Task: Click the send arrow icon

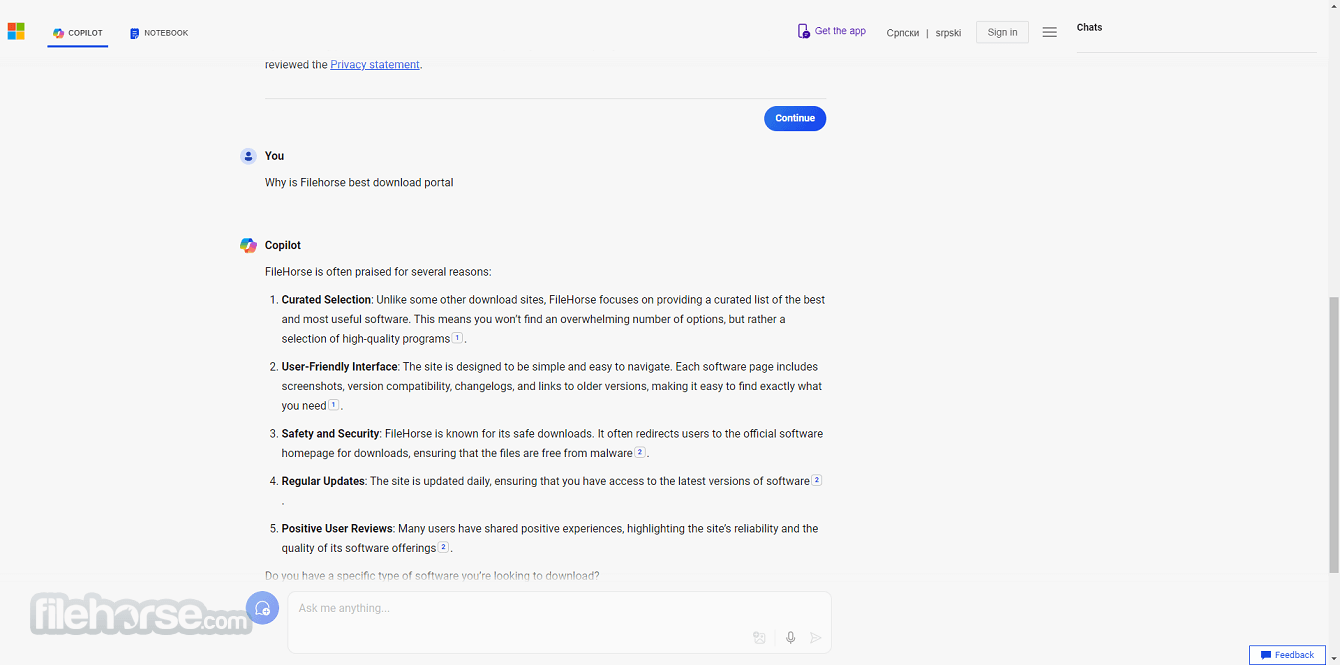Action: (x=816, y=637)
